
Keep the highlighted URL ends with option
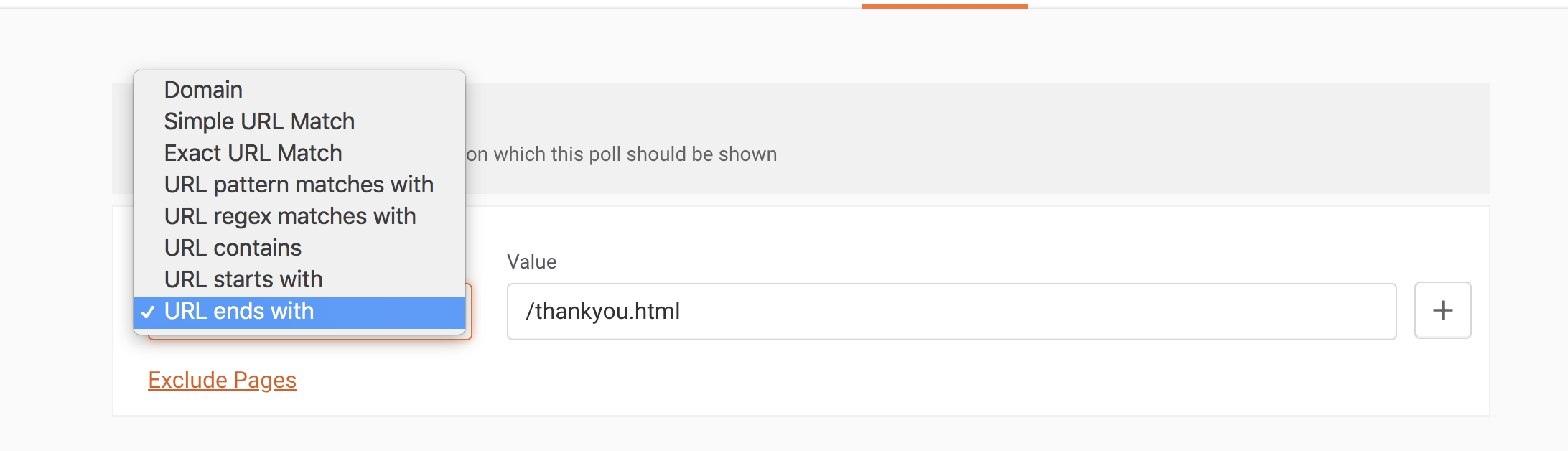point(239,311)
